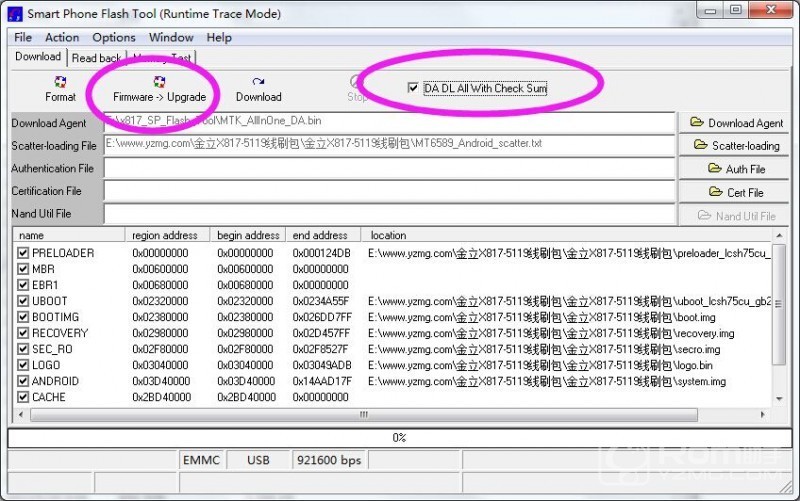Click UBOOT end address 0x0234A55F
Screen dimensions: 800x501
[321, 301]
